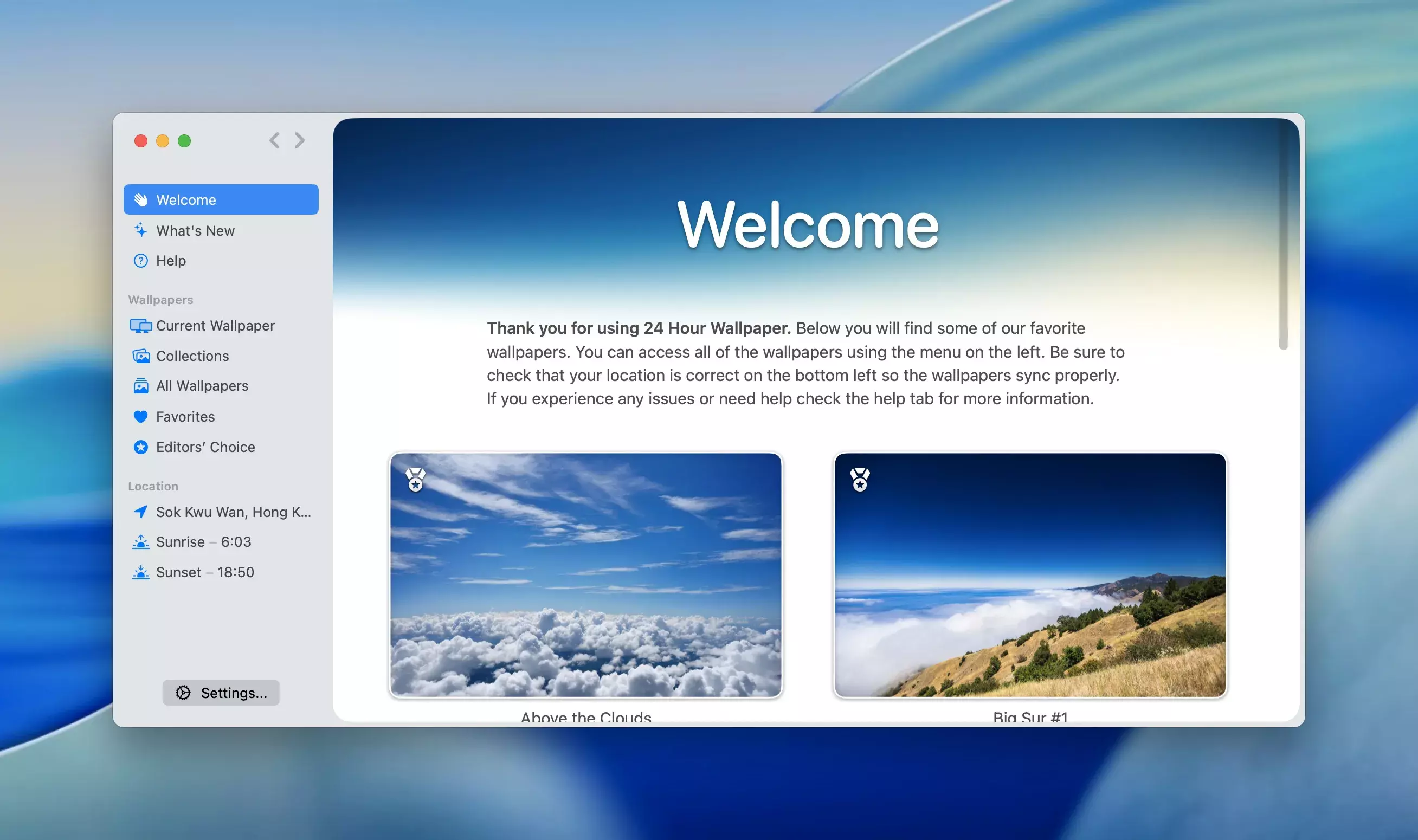Click the Editors' Choice star badge icon
Viewport: 1418px width, 840px height.
coord(140,447)
